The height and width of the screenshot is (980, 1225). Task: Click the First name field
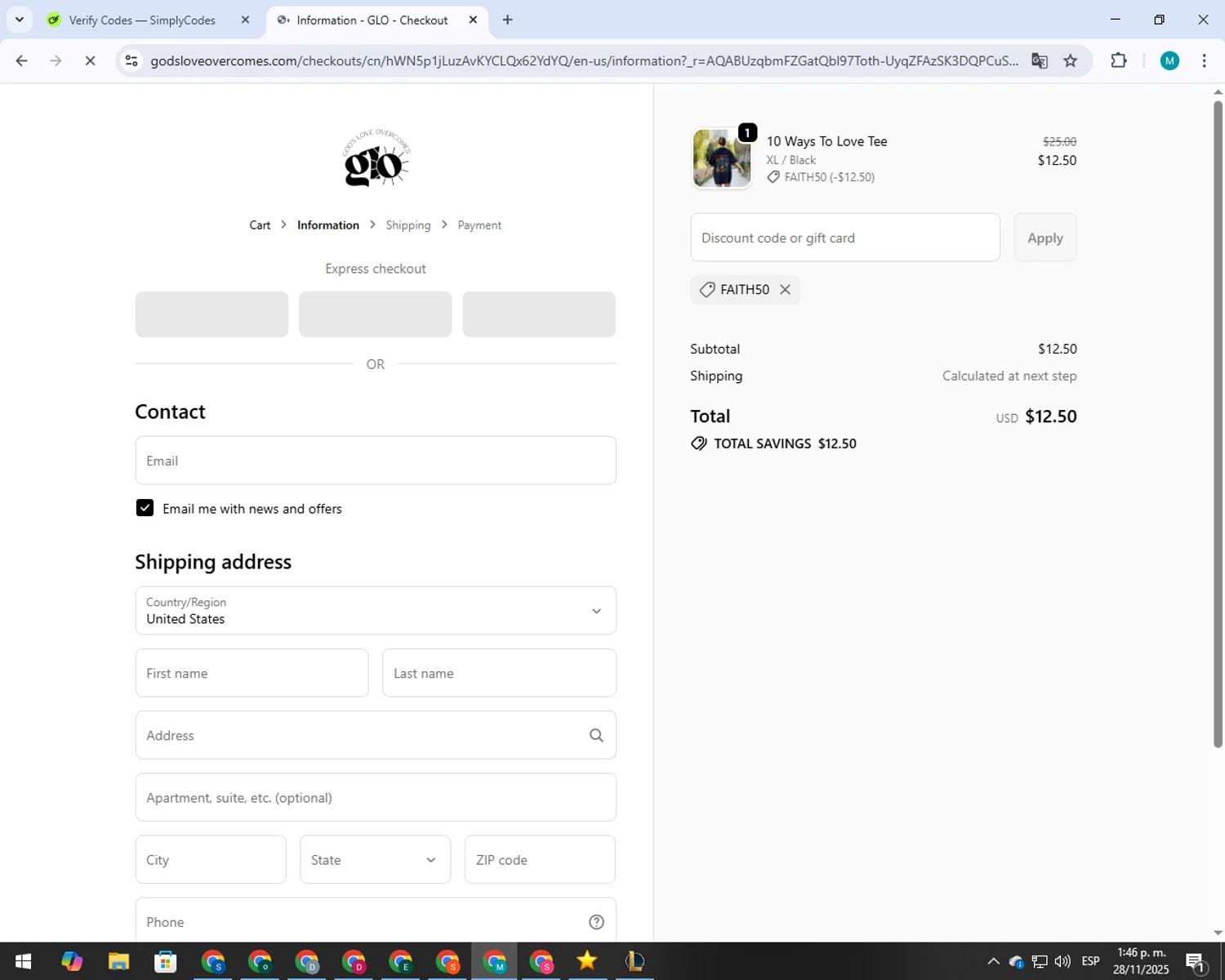[x=252, y=673]
